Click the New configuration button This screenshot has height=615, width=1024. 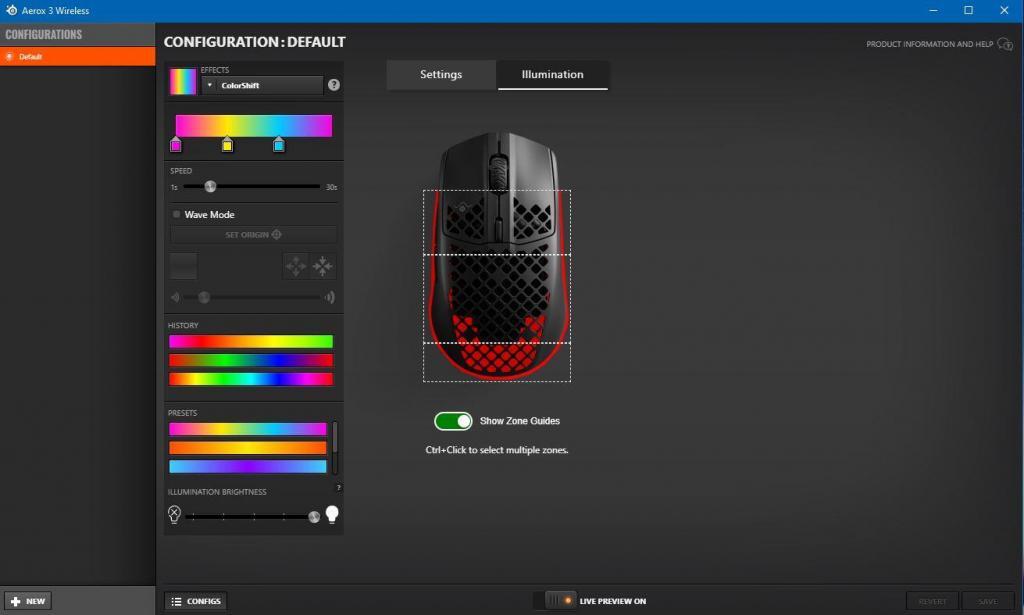pyautogui.click(x=29, y=601)
